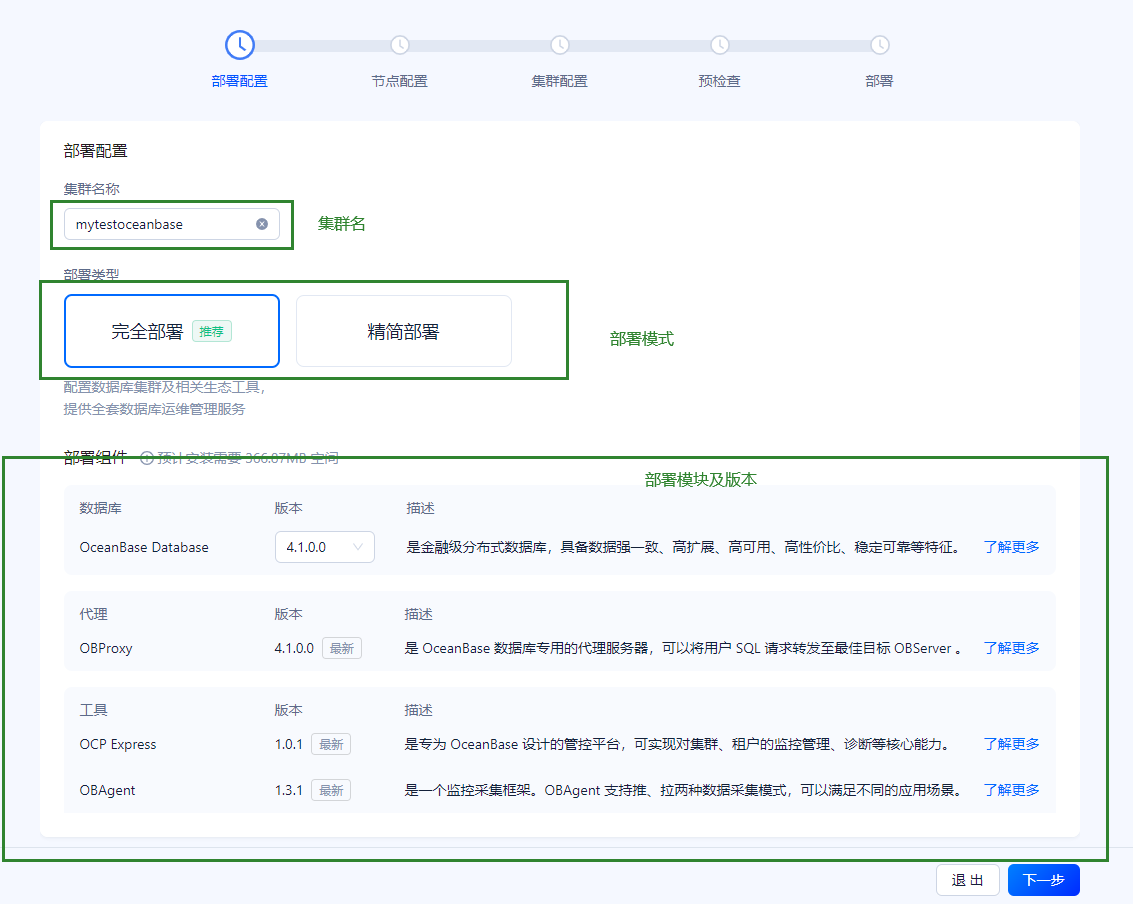
Task: Click the 集群配置 step label
Action: tap(560, 81)
